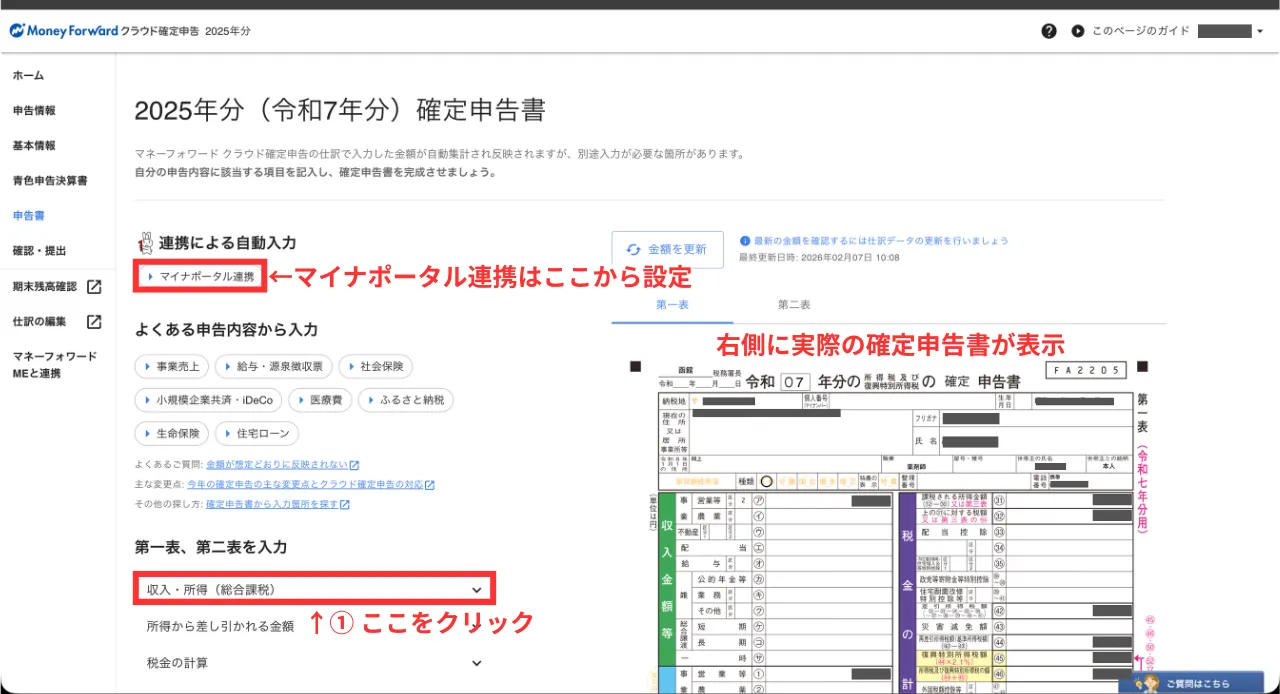1280x694 pixels.
Task: Click external link icon beside 期末残高確認
Action: [94, 287]
